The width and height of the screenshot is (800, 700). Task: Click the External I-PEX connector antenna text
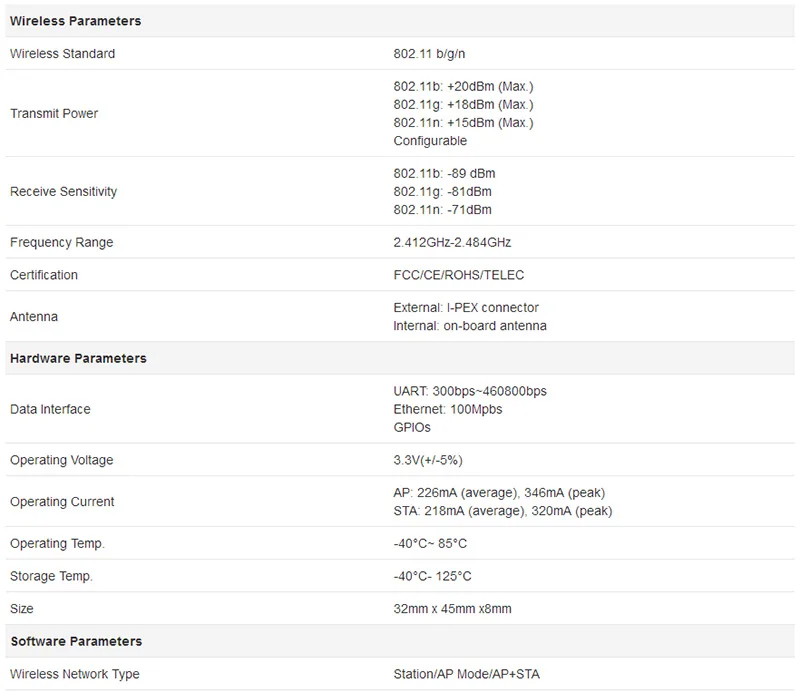(466, 308)
